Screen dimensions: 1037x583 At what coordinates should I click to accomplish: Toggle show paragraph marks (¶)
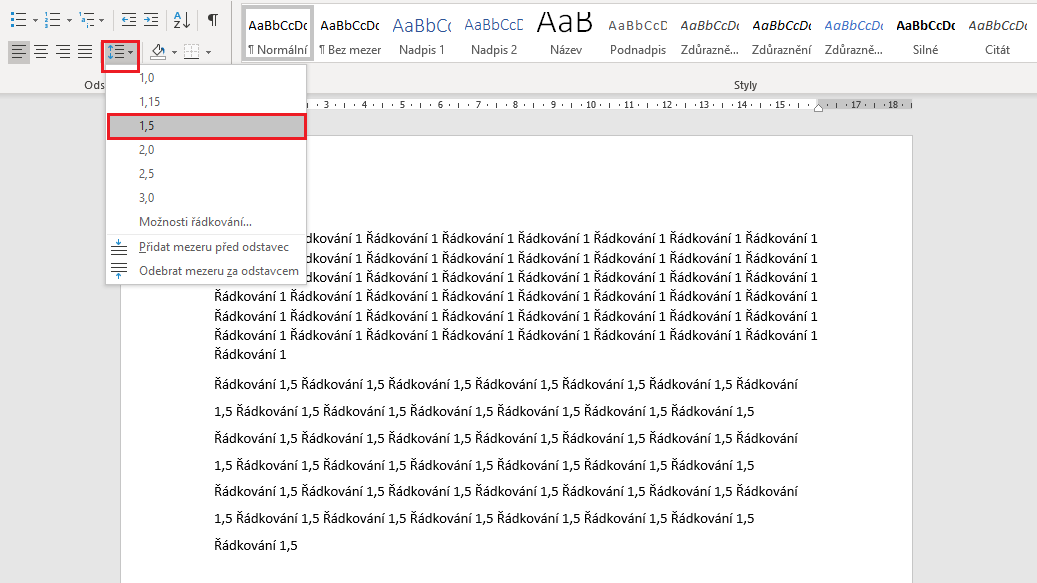click(x=213, y=20)
